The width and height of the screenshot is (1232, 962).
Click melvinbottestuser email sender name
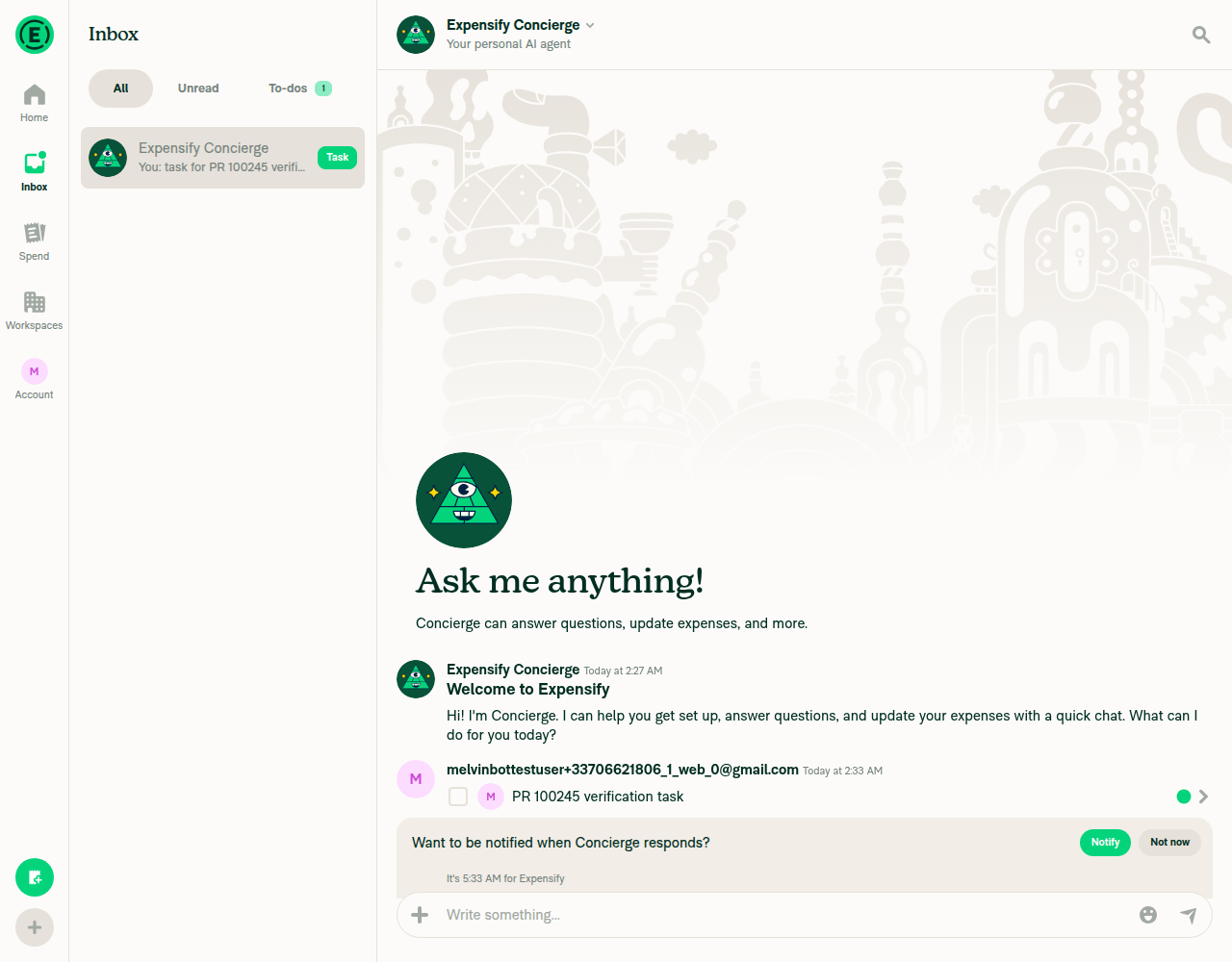[623, 770]
